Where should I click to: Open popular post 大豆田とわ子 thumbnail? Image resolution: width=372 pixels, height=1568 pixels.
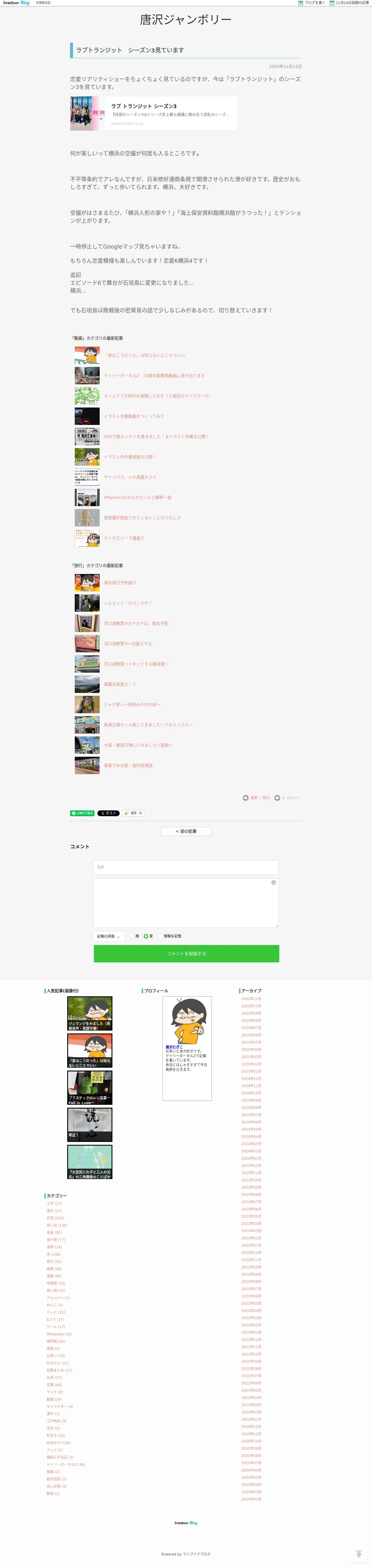point(90,1161)
